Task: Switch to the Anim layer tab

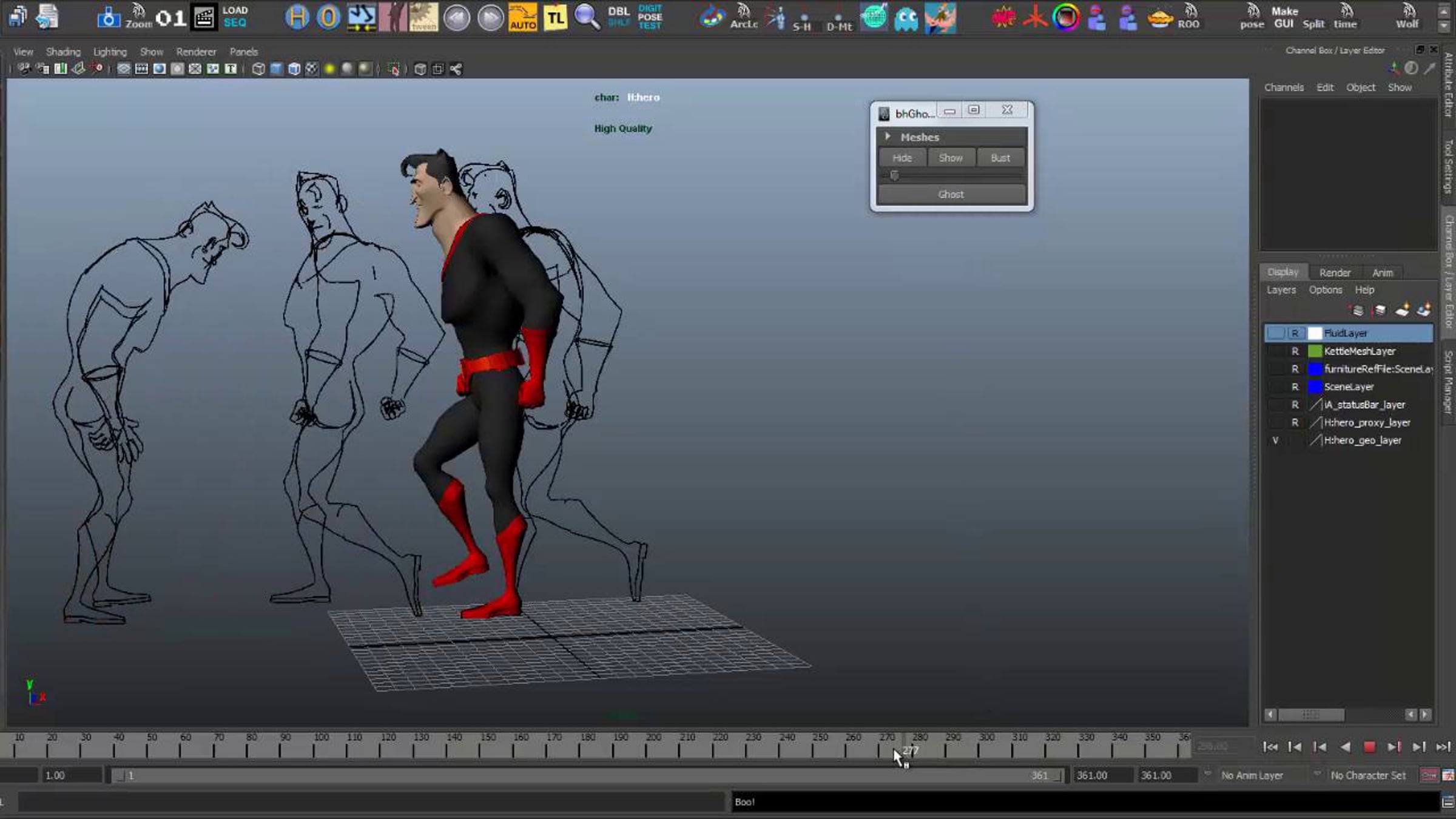Action: tap(1382, 272)
